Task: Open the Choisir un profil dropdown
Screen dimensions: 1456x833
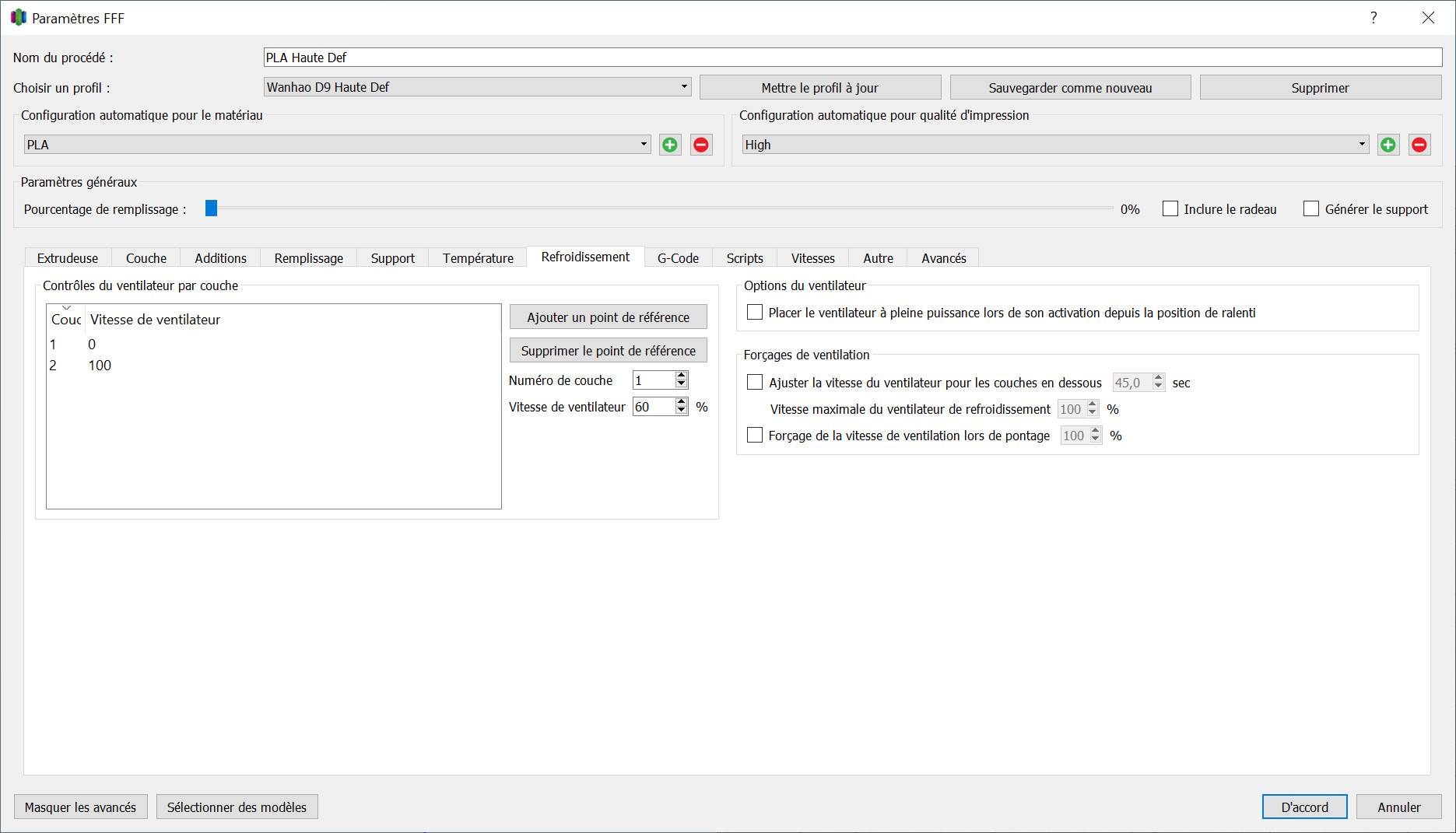Action: [x=477, y=87]
